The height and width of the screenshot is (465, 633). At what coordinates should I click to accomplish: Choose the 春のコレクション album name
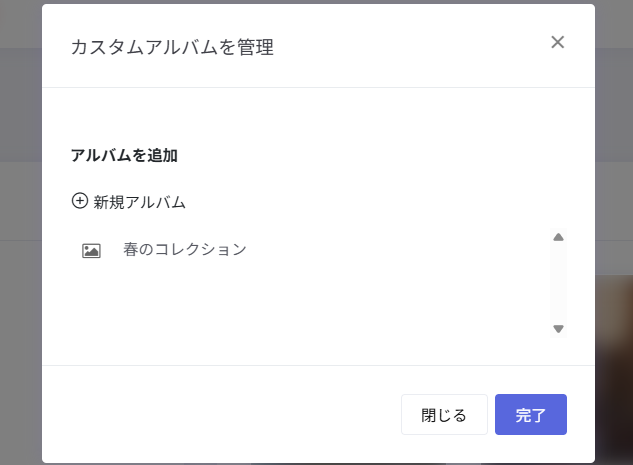point(185,249)
